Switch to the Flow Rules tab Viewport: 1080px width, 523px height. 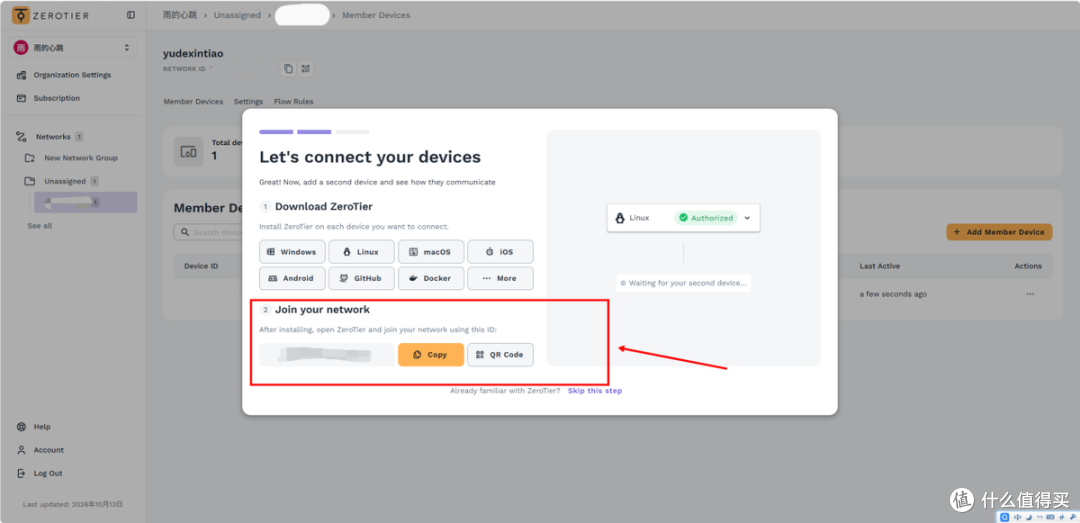pyautogui.click(x=293, y=101)
